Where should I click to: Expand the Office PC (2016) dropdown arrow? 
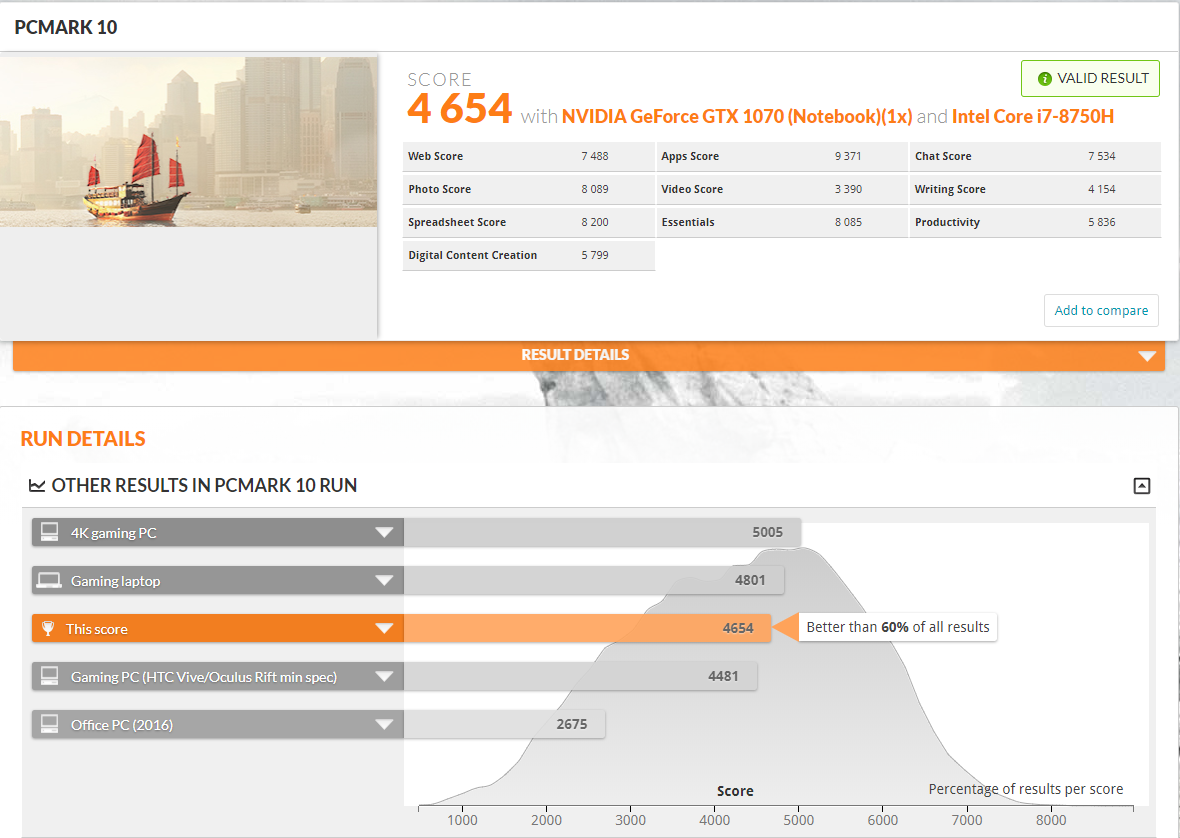(384, 724)
